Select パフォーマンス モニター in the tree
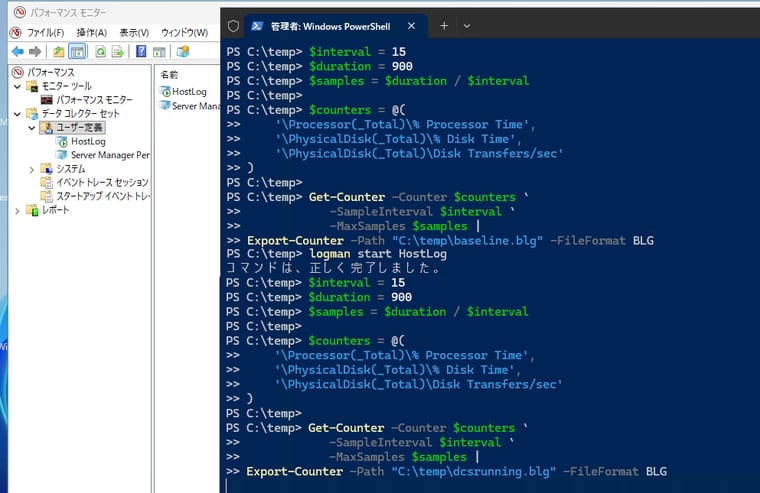760x493 pixels. tap(94, 100)
